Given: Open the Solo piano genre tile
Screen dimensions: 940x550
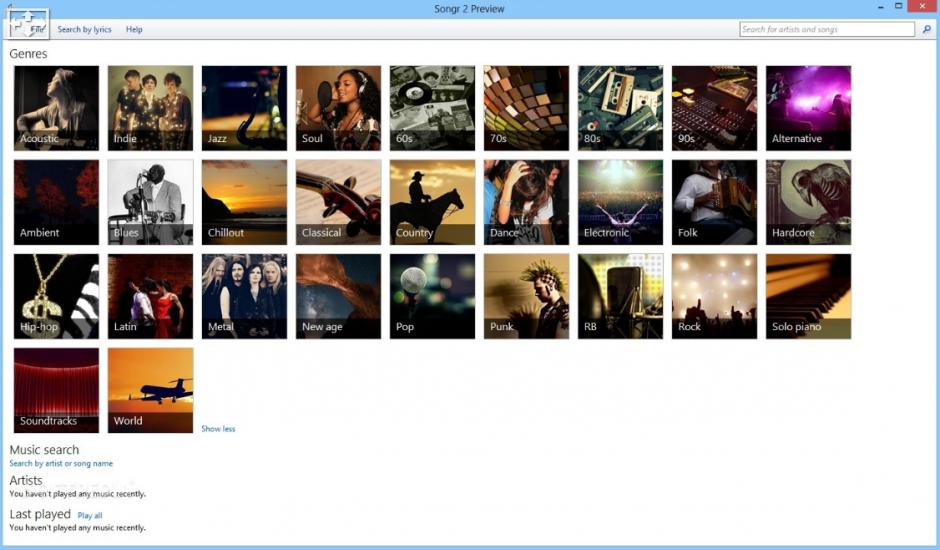Looking at the screenshot, I should pyautogui.click(x=808, y=296).
